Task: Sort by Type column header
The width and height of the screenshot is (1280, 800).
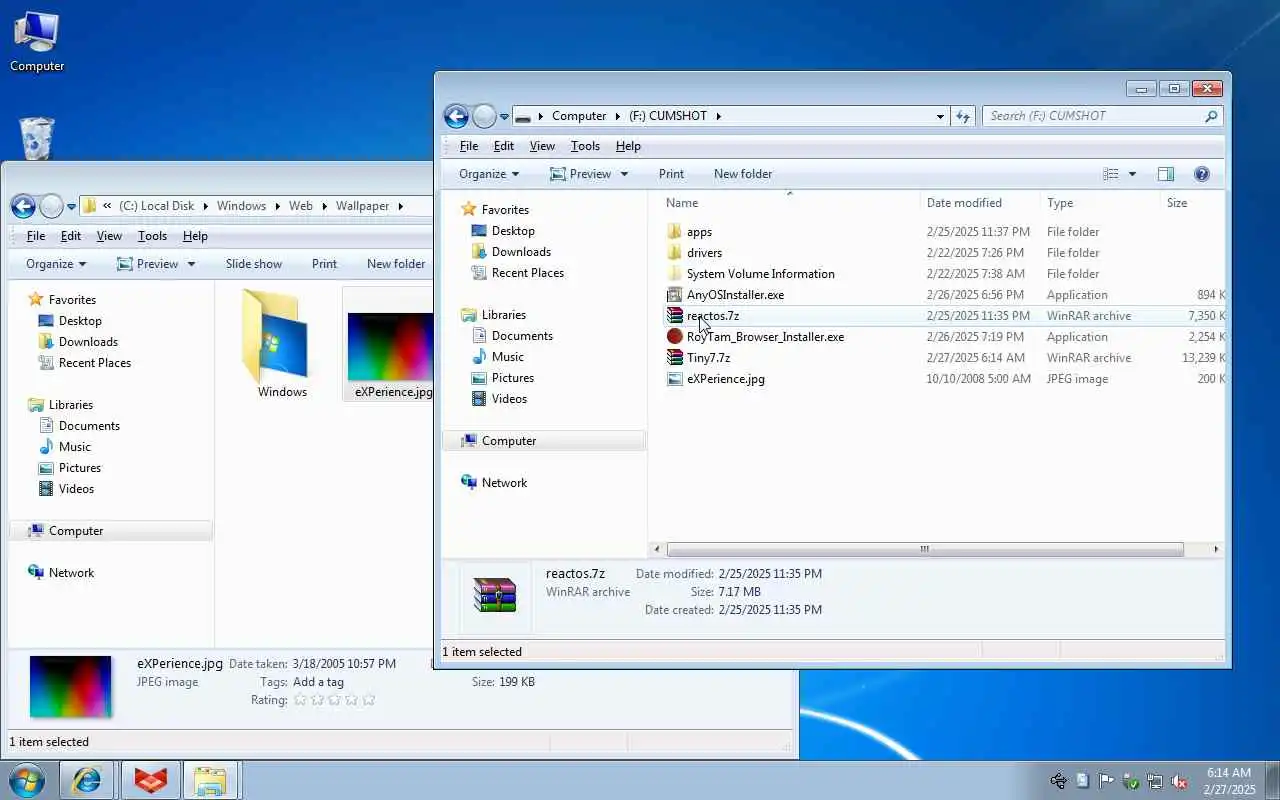Action: click(1060, 203)
